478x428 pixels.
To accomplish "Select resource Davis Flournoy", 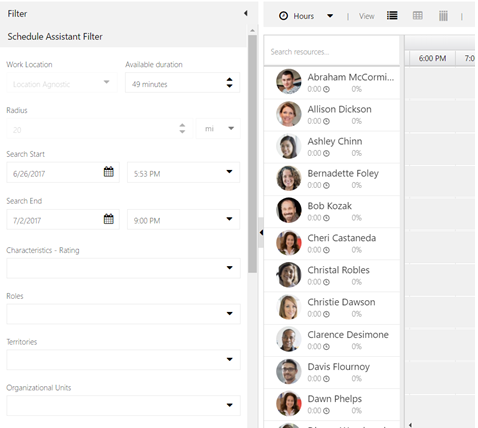I will point(332,372).
